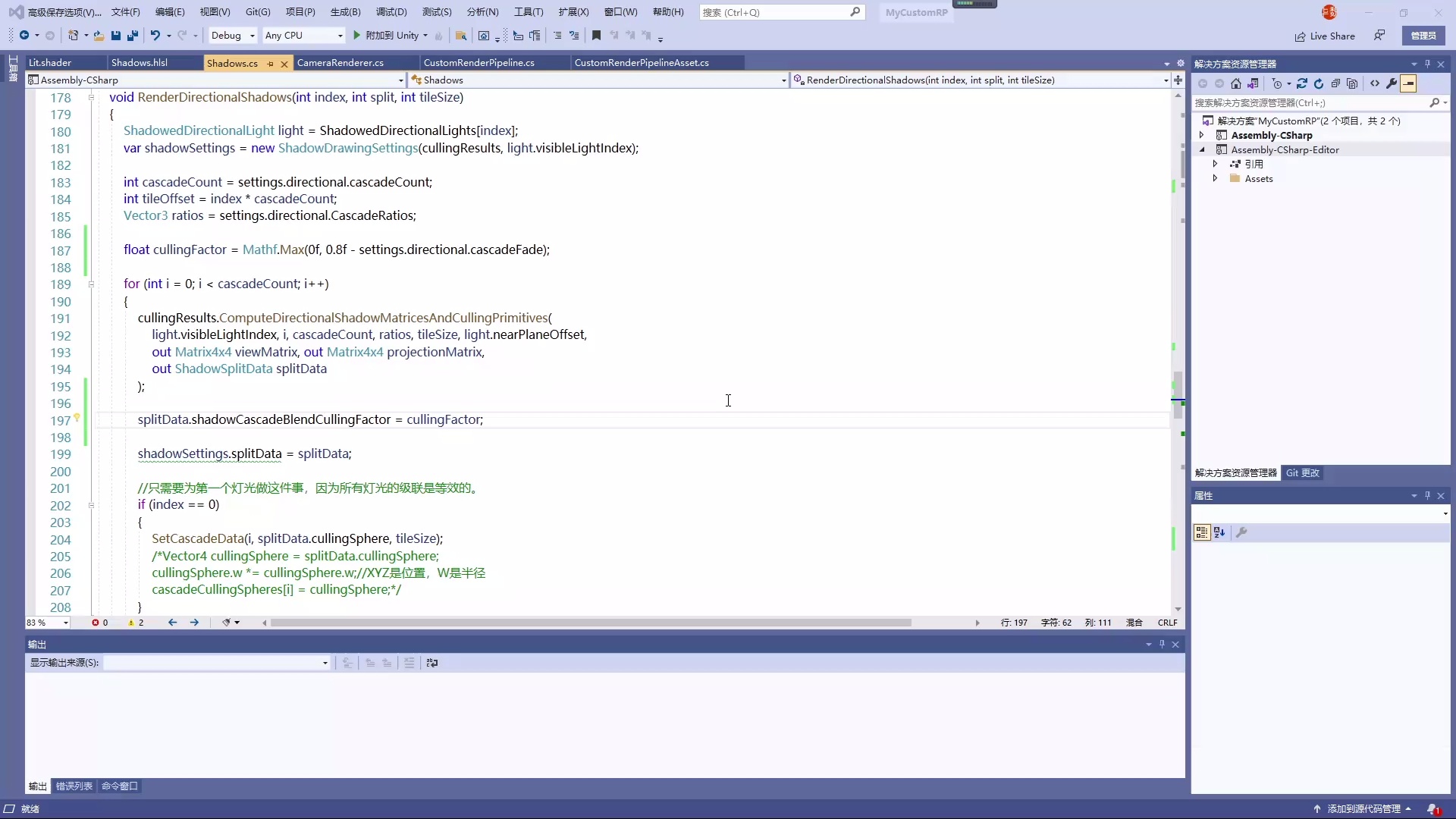Image resolution: width=1456 pixels, height=819 pixels.
Task: Click Collapse All icon in Solution Explorer
Action: pos(1335,84)
